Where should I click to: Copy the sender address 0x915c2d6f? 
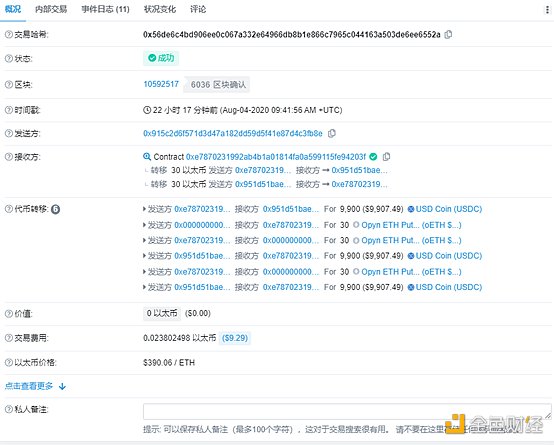pos(331,133)
